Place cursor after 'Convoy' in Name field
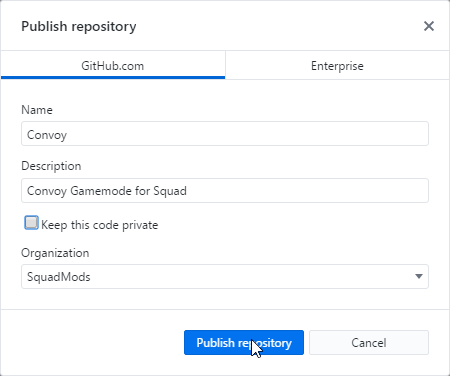This screenshot has height=376, width=450. point(68,135)
